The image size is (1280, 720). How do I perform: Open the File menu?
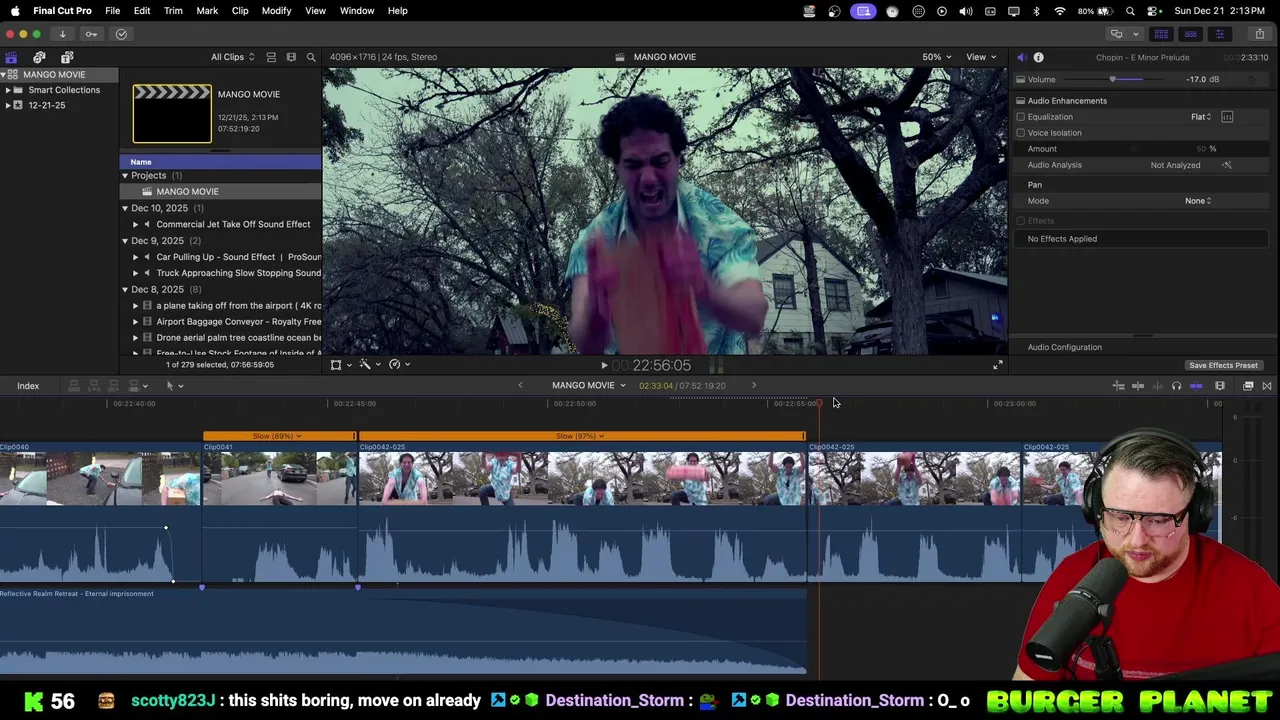pos(113,11)
